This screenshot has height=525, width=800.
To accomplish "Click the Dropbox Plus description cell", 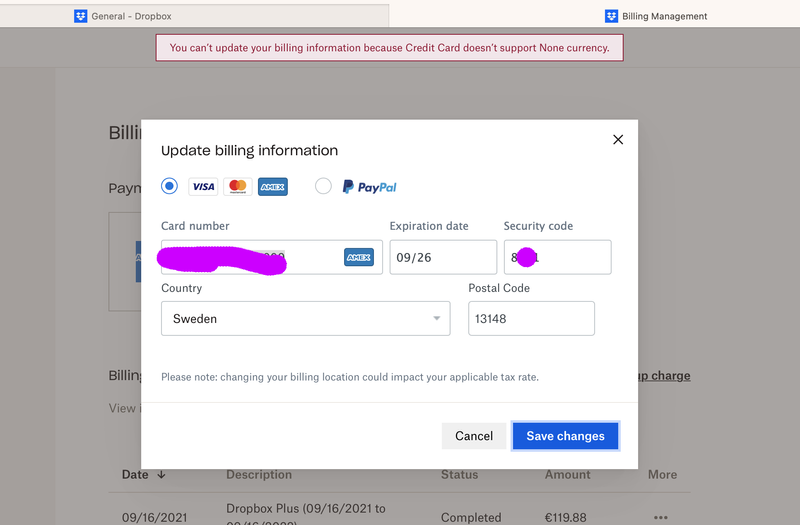I will click(306, 514).
